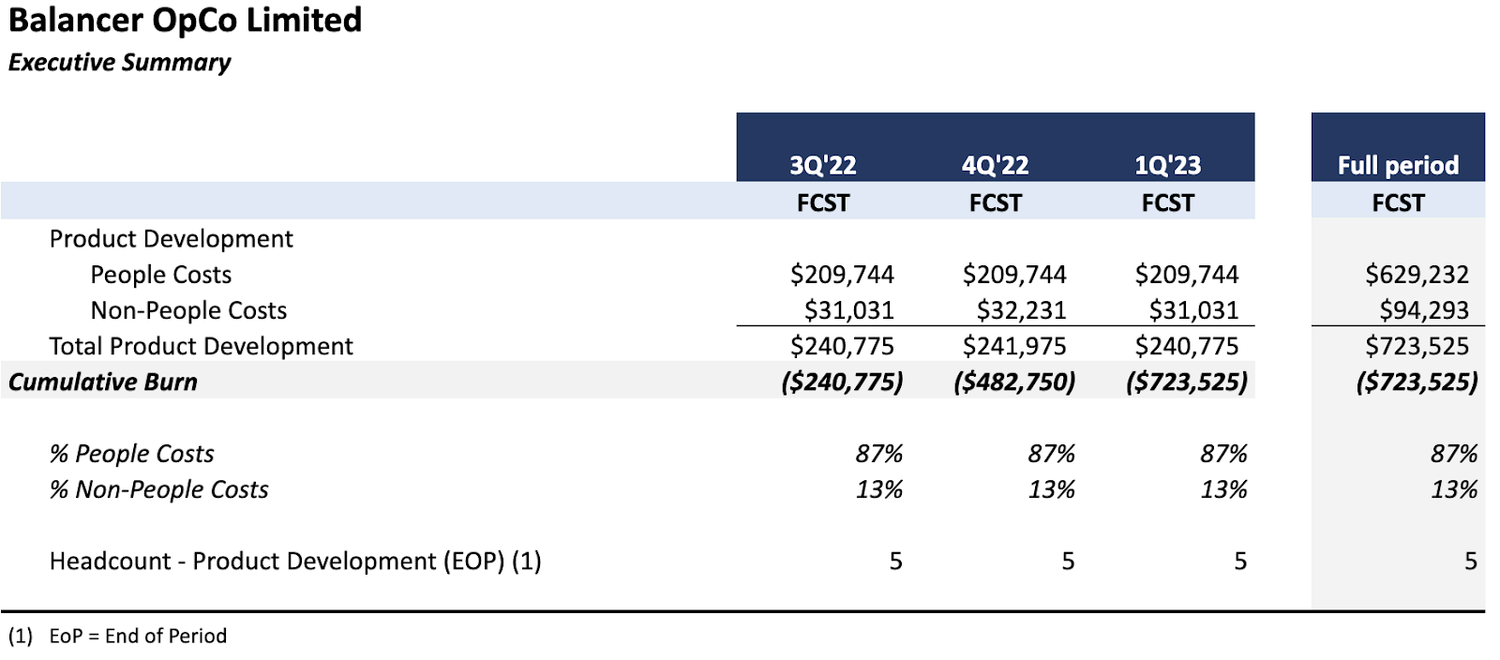Click the % People Costs row label
The height and width of the screenshot is (660, 1500).
click(x=132, y=454)
